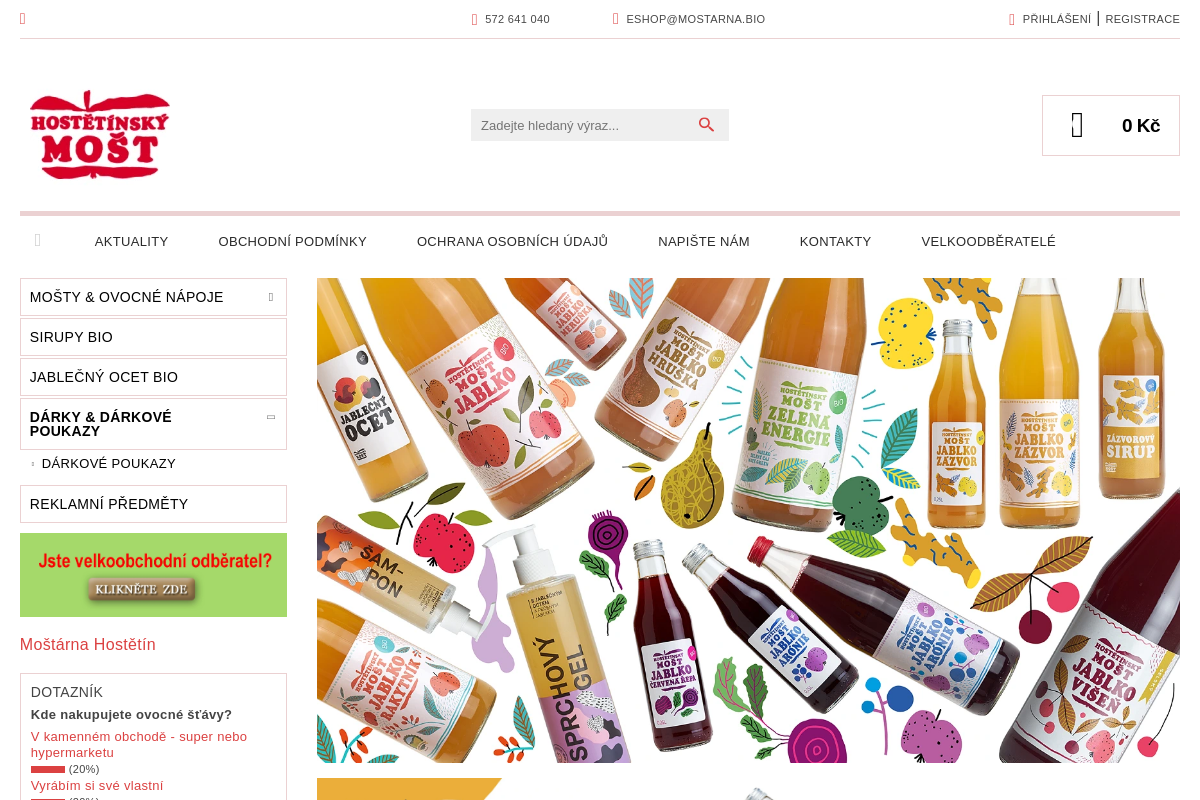Click the Mošty & ovocné nápoje category label

point(127,297)
